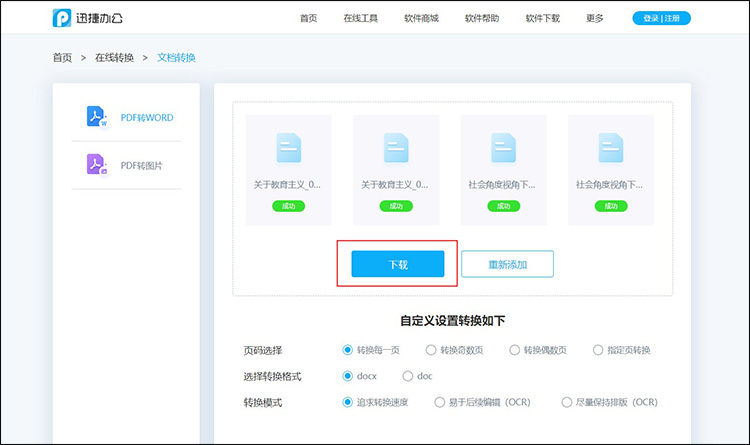Select 转换每一页 radio option
The height and width of the screenshot is (445, 750).
point(348,350)
